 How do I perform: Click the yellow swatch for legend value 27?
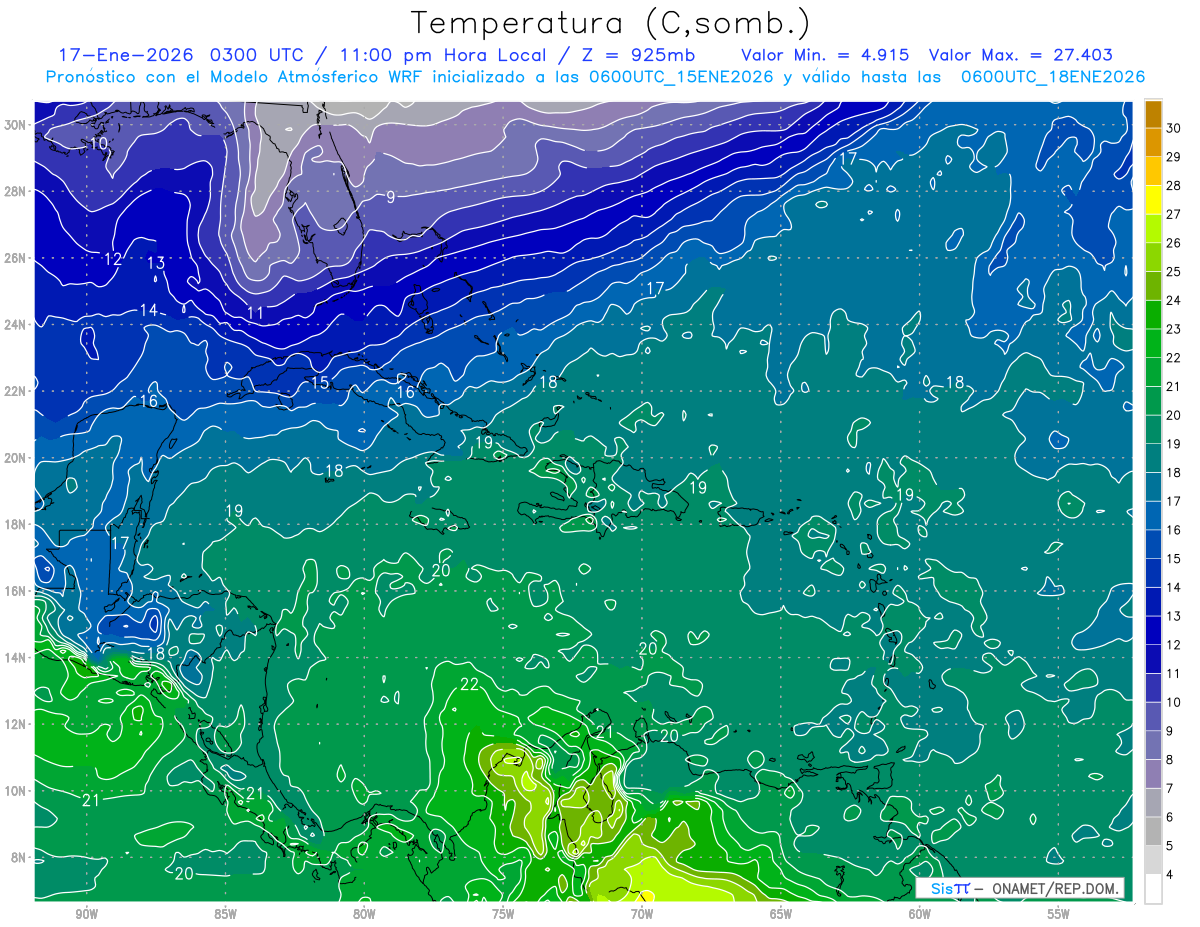[1153, 200]
